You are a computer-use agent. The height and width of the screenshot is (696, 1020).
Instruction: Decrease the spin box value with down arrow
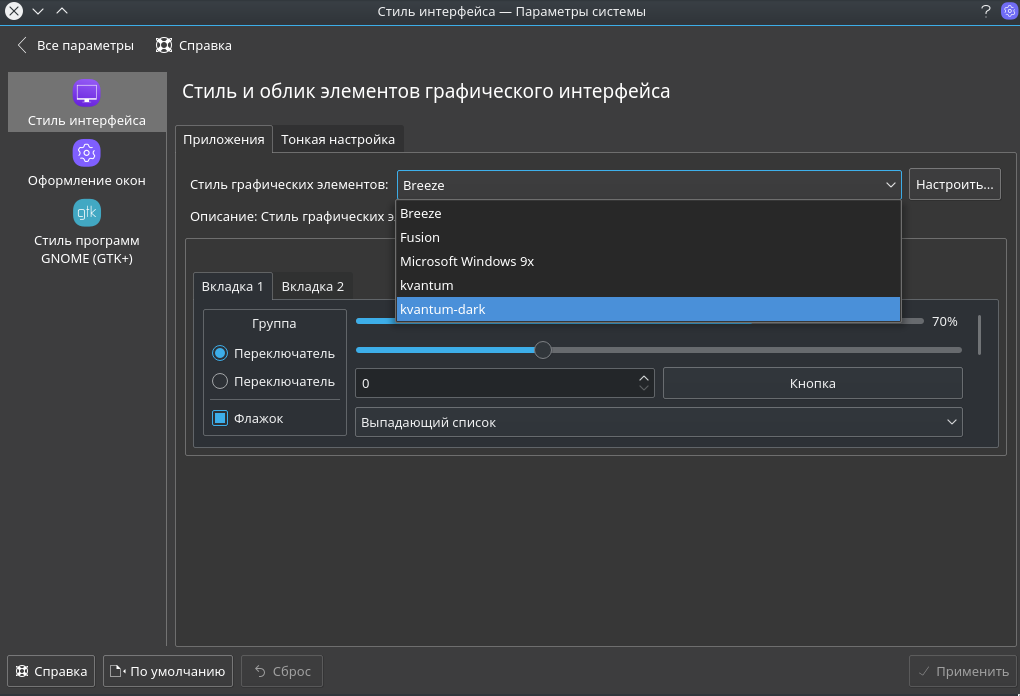643,388
